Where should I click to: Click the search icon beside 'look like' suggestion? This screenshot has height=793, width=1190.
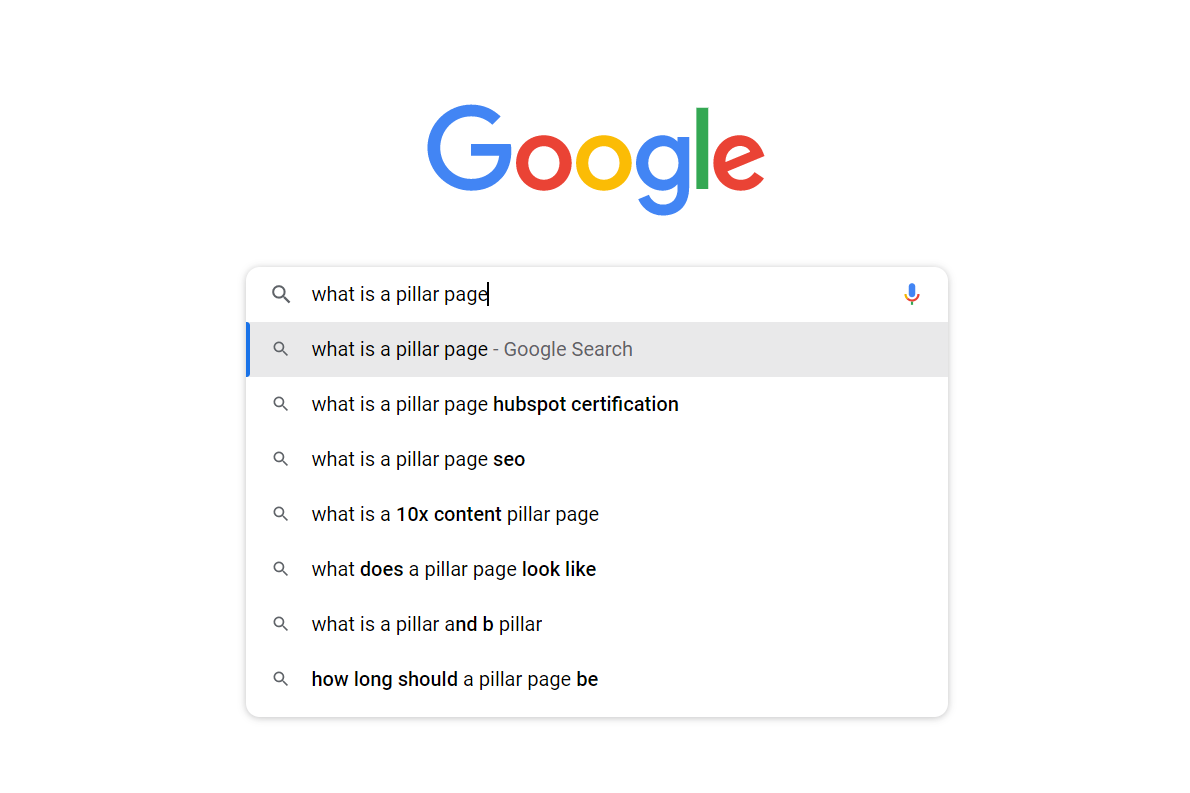point(281,569)
